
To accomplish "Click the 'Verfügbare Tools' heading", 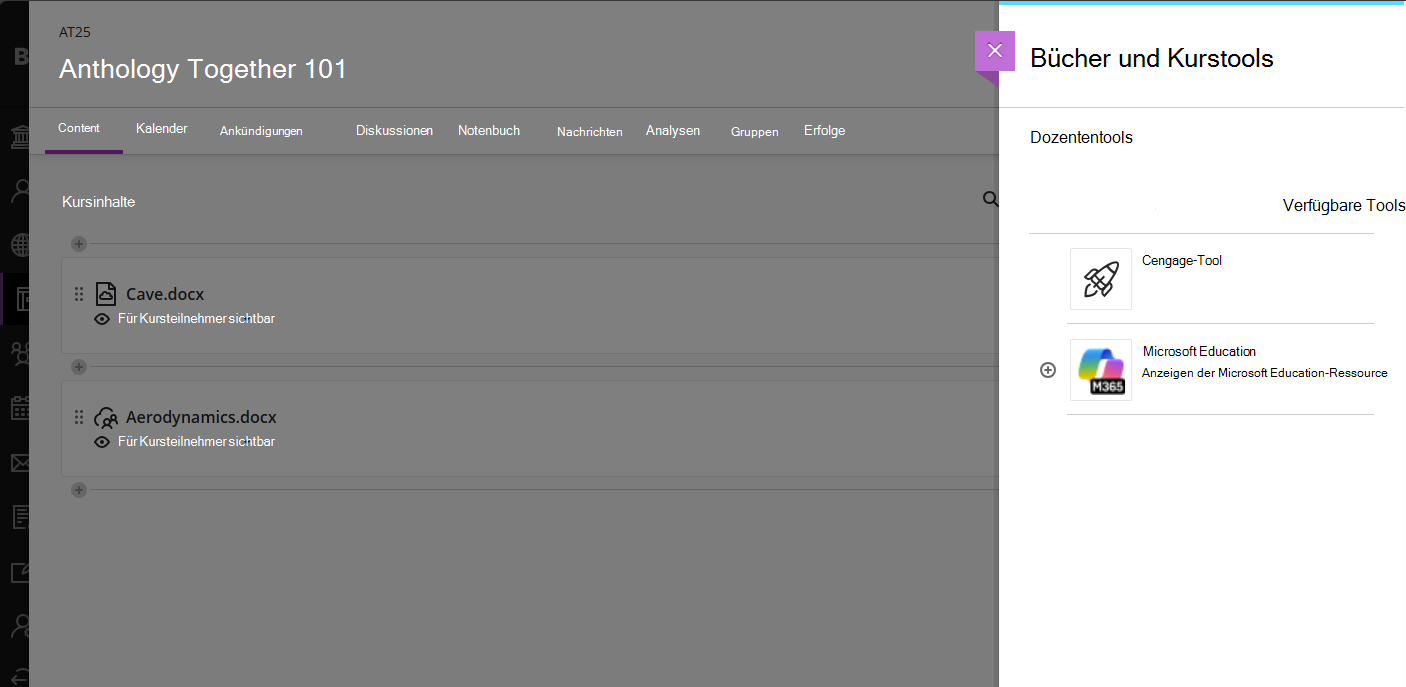I will click(x=1344, y=205).
